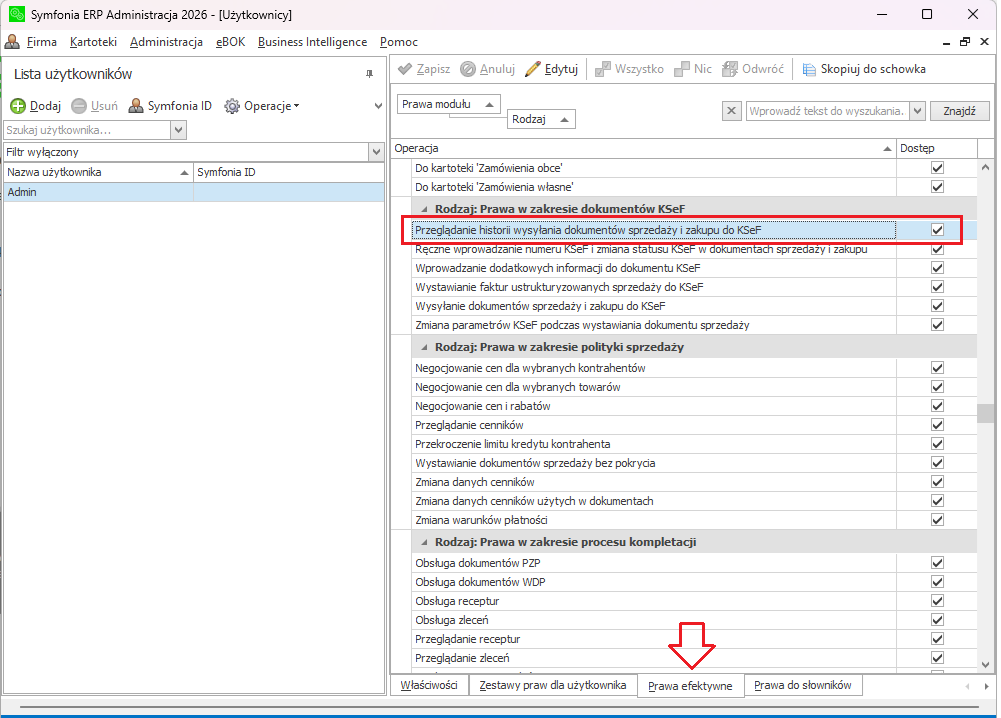Toggle checkbox for Wysyłanie dokumentów do KSeF
The height and width of the screenshot is (718, 1001).
click(x=937, y=306)
